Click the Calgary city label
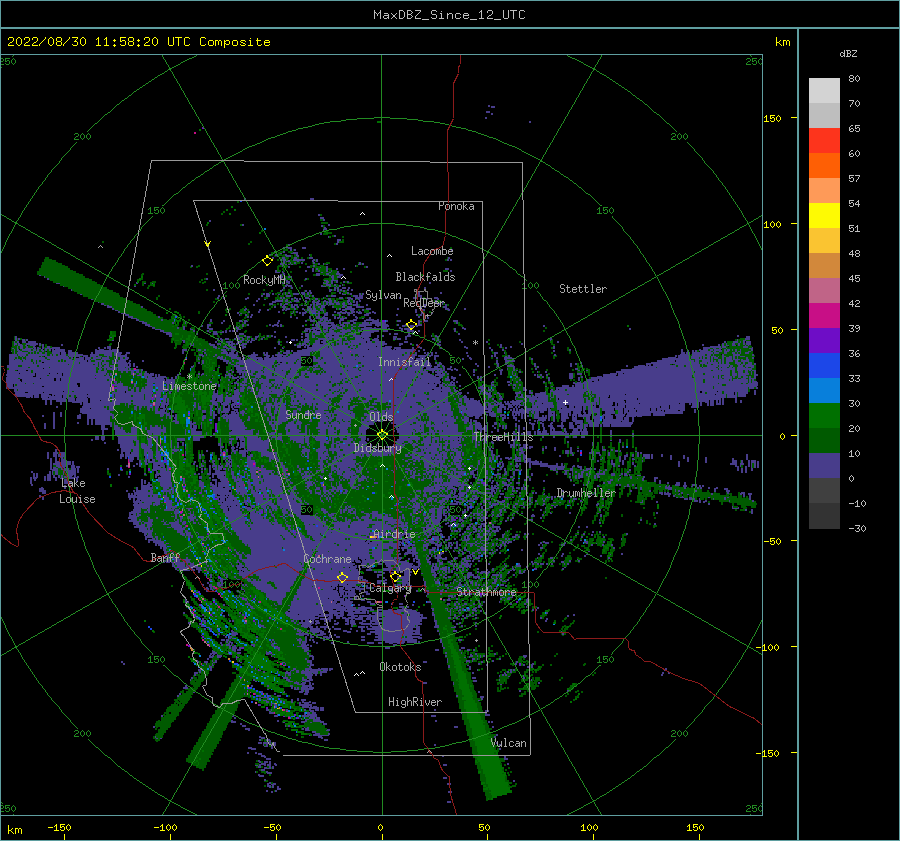900x841 pixels. tap(390, 588)
